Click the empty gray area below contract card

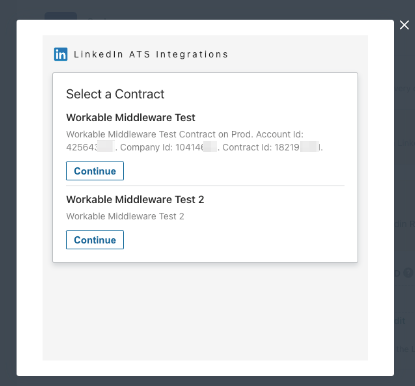[x=205, y=312]
